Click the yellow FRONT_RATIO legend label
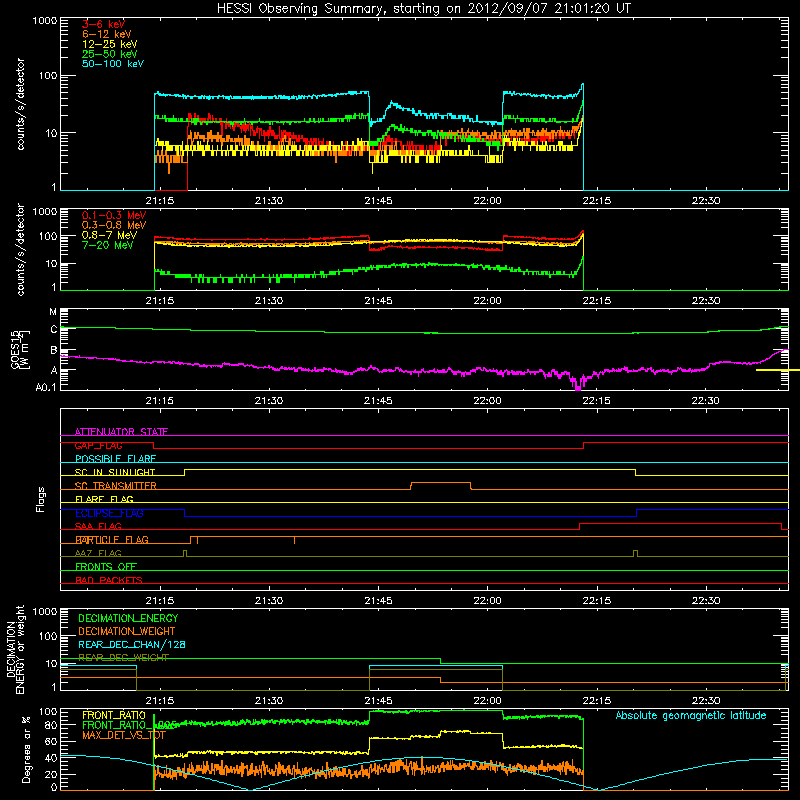Viewport: 800px width, 800px height. 114,715
